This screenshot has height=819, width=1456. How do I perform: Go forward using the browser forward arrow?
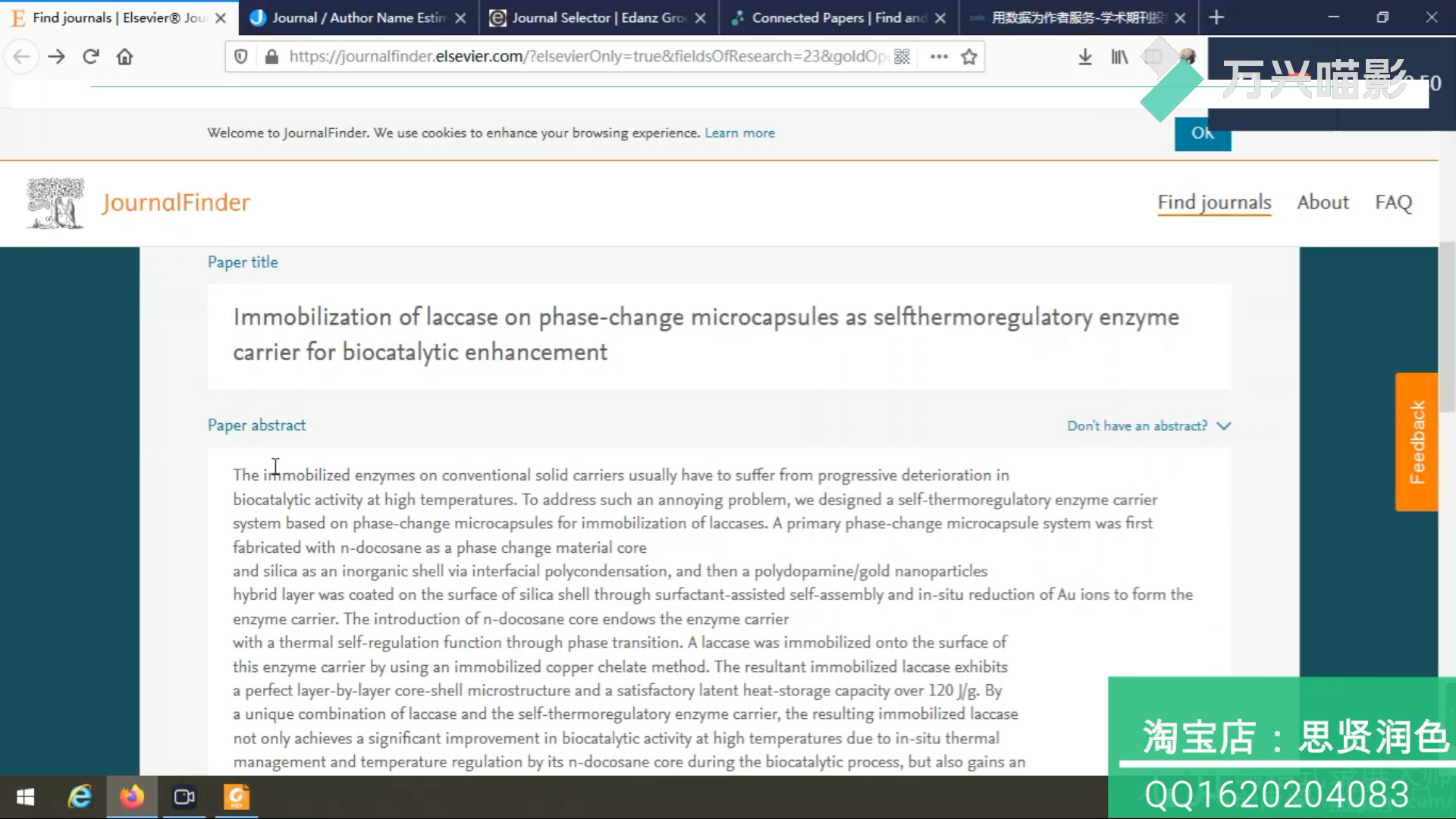(56, 57)
